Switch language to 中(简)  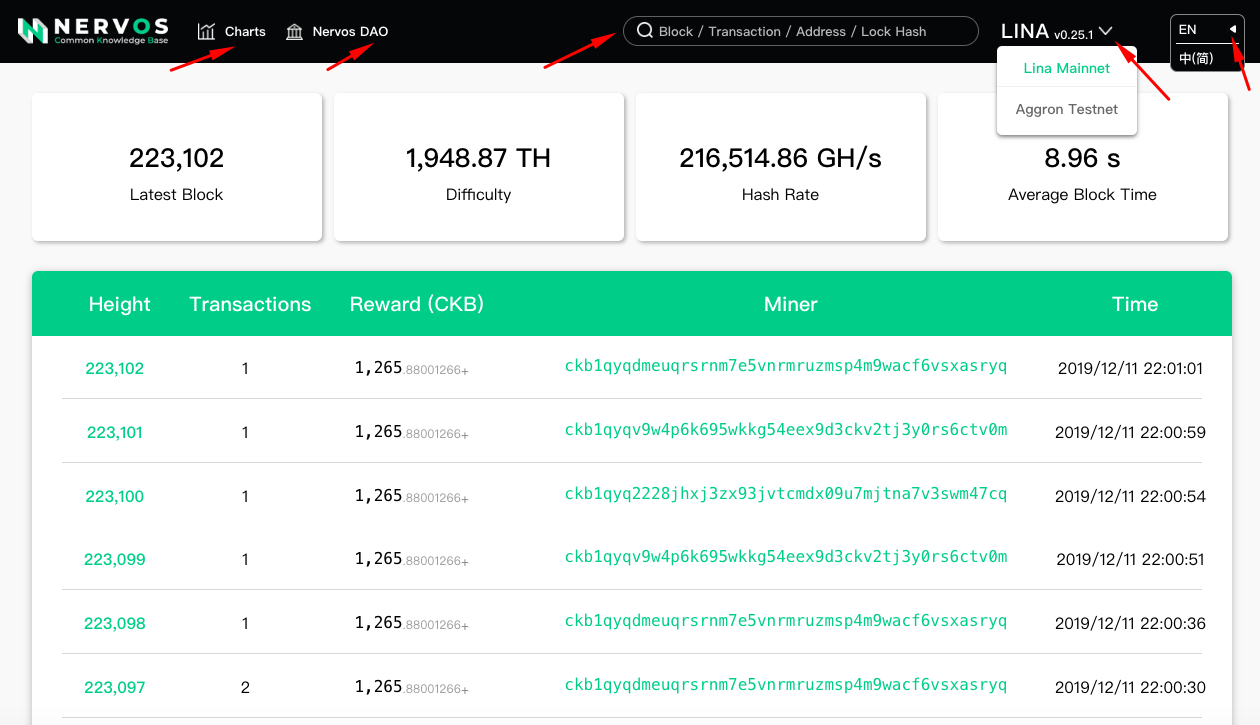[x=1196, y=58]
